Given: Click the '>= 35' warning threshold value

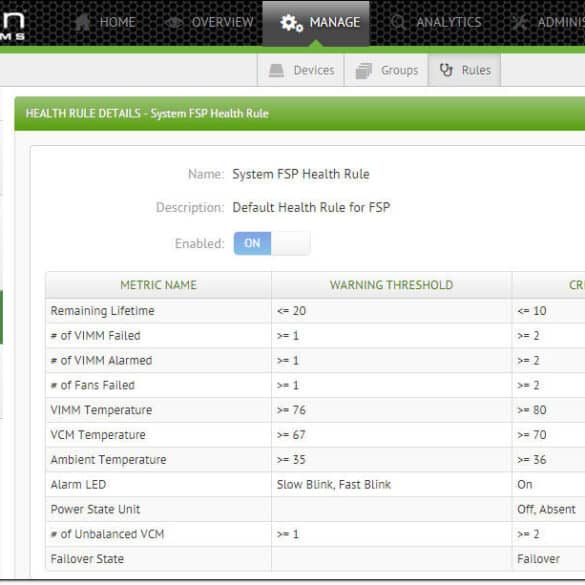Looking at the screenshot, I should (291, 460).
